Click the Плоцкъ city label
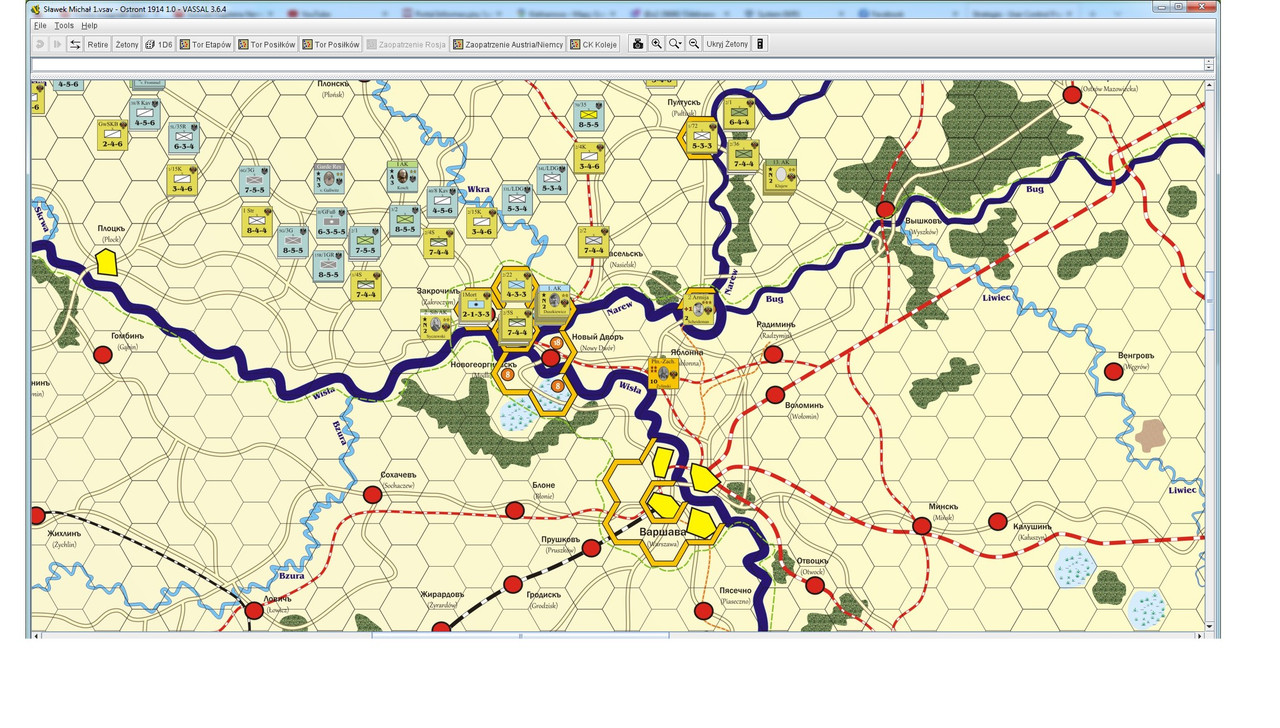1280x728 pixels. tap(111, 229)
